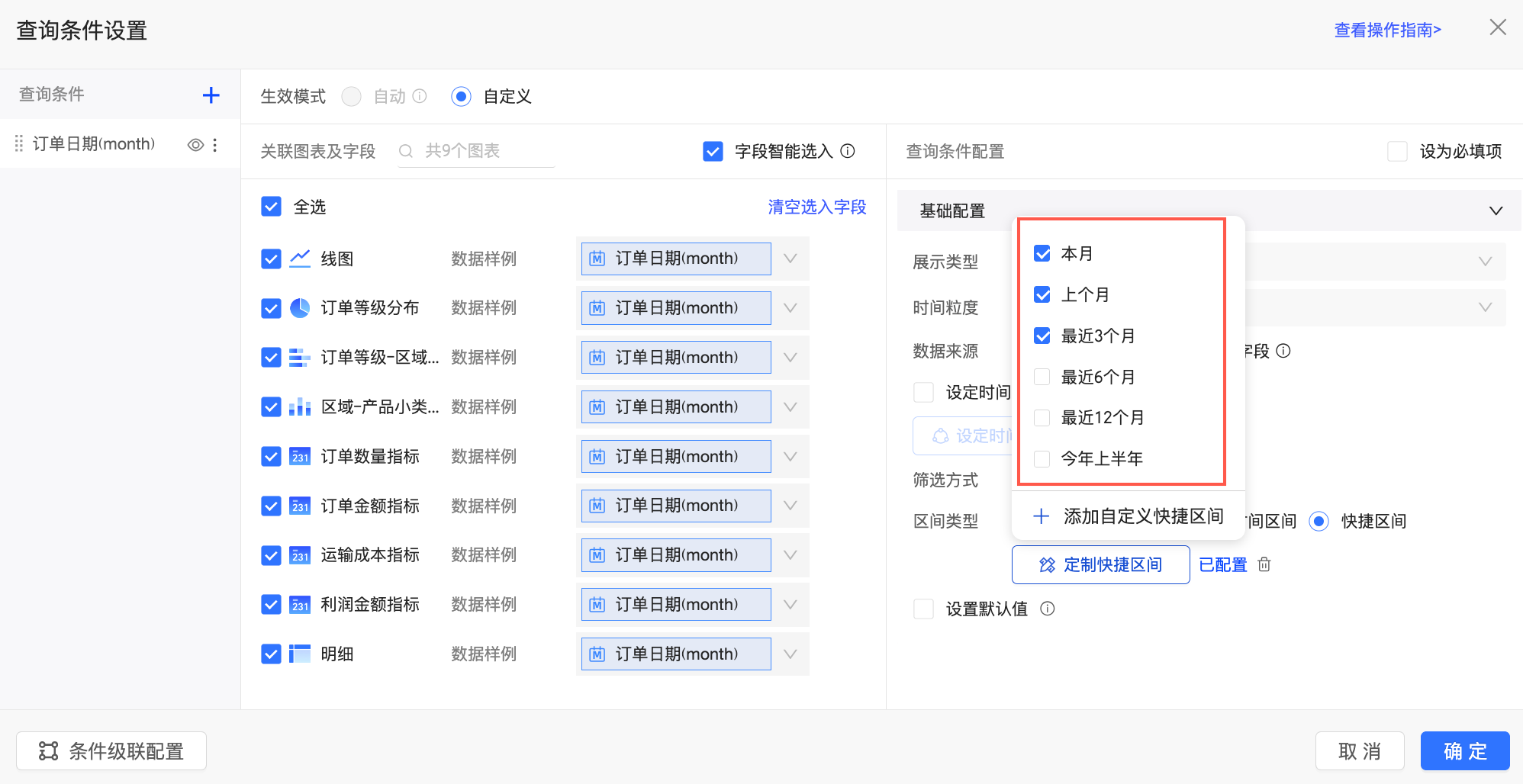
Task: Toggle the 字段智能选入 checkbox
Action: coord(713,151)
